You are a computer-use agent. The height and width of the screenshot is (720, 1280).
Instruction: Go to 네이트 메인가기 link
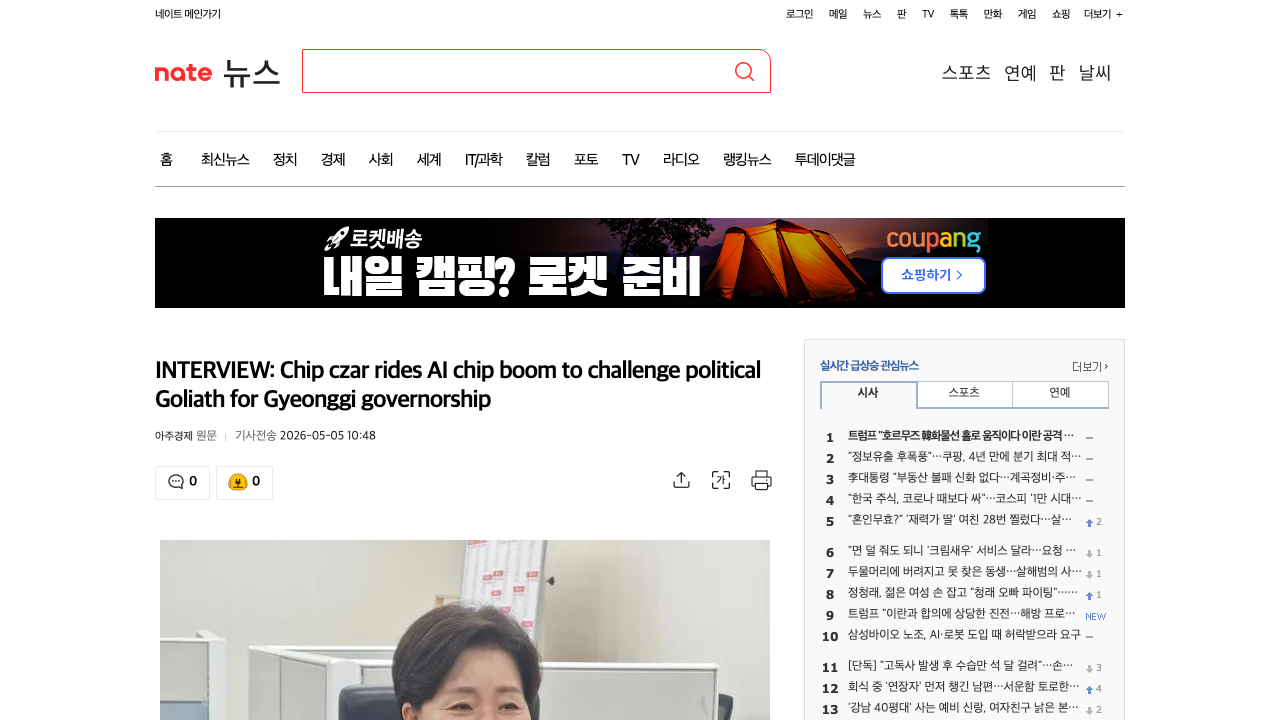[188, 14]
